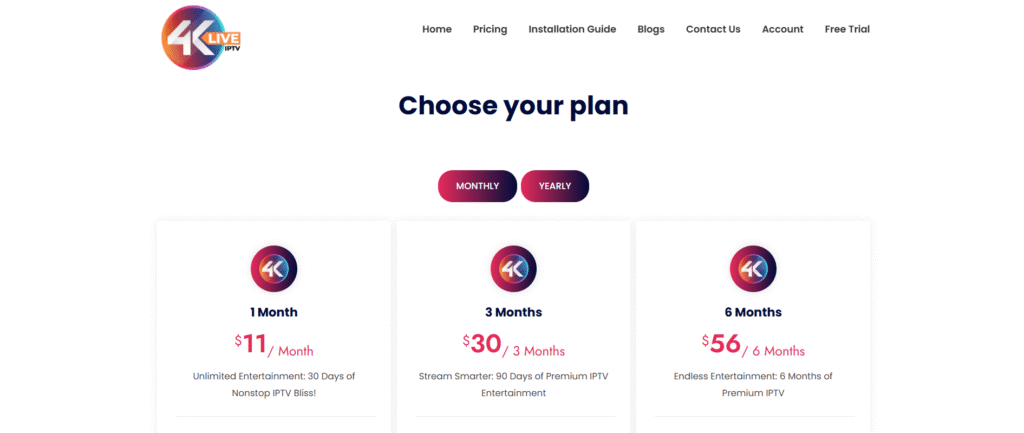Viewport: 1024px width, 433px height.
Task: Switch billing to the Yearly toggle
Action: pos(555,186)
